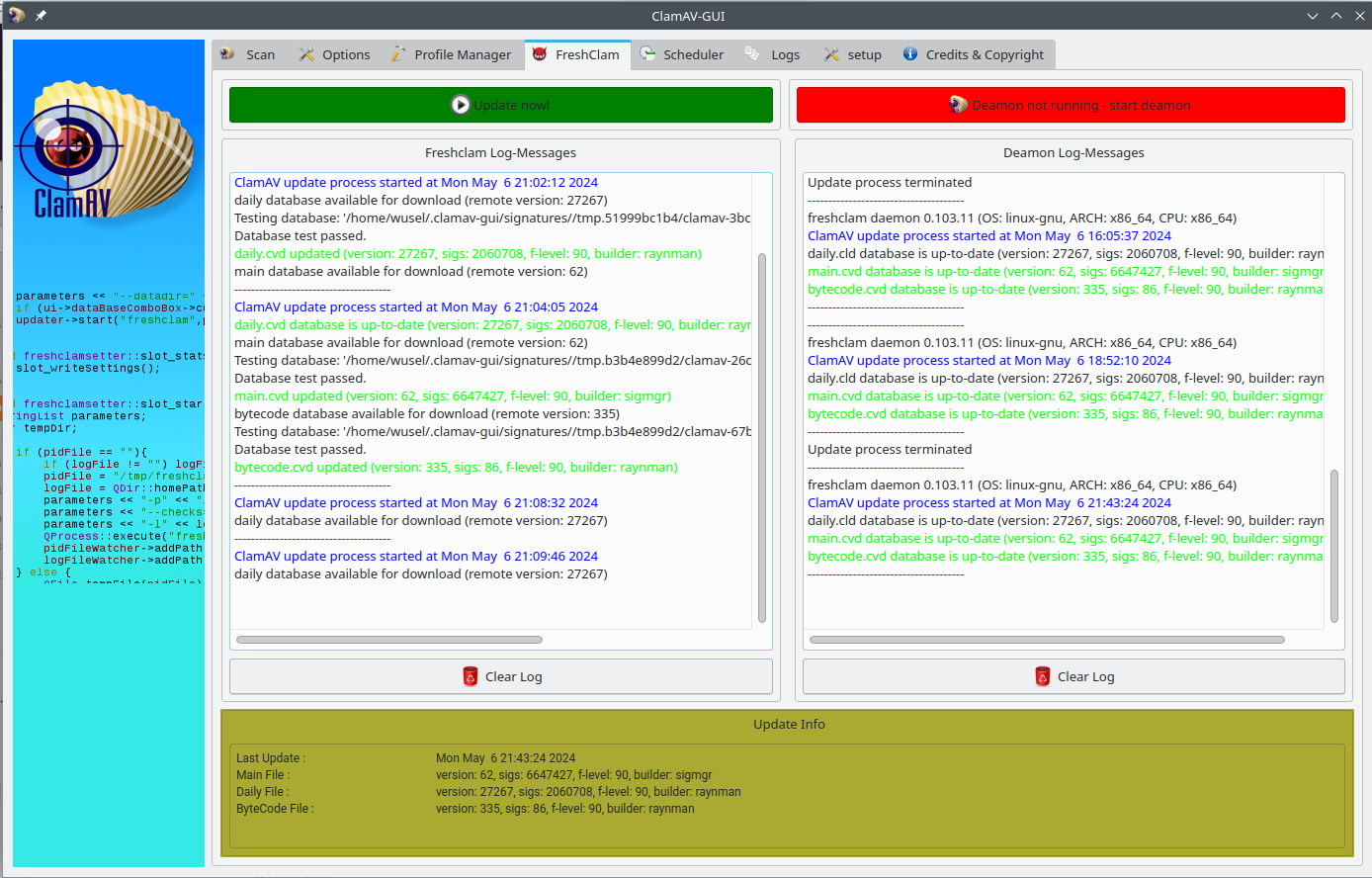Toggle the pin icon in the title bar
Viewport: 1372px width, 878px height.
click(x=40, y=15)
